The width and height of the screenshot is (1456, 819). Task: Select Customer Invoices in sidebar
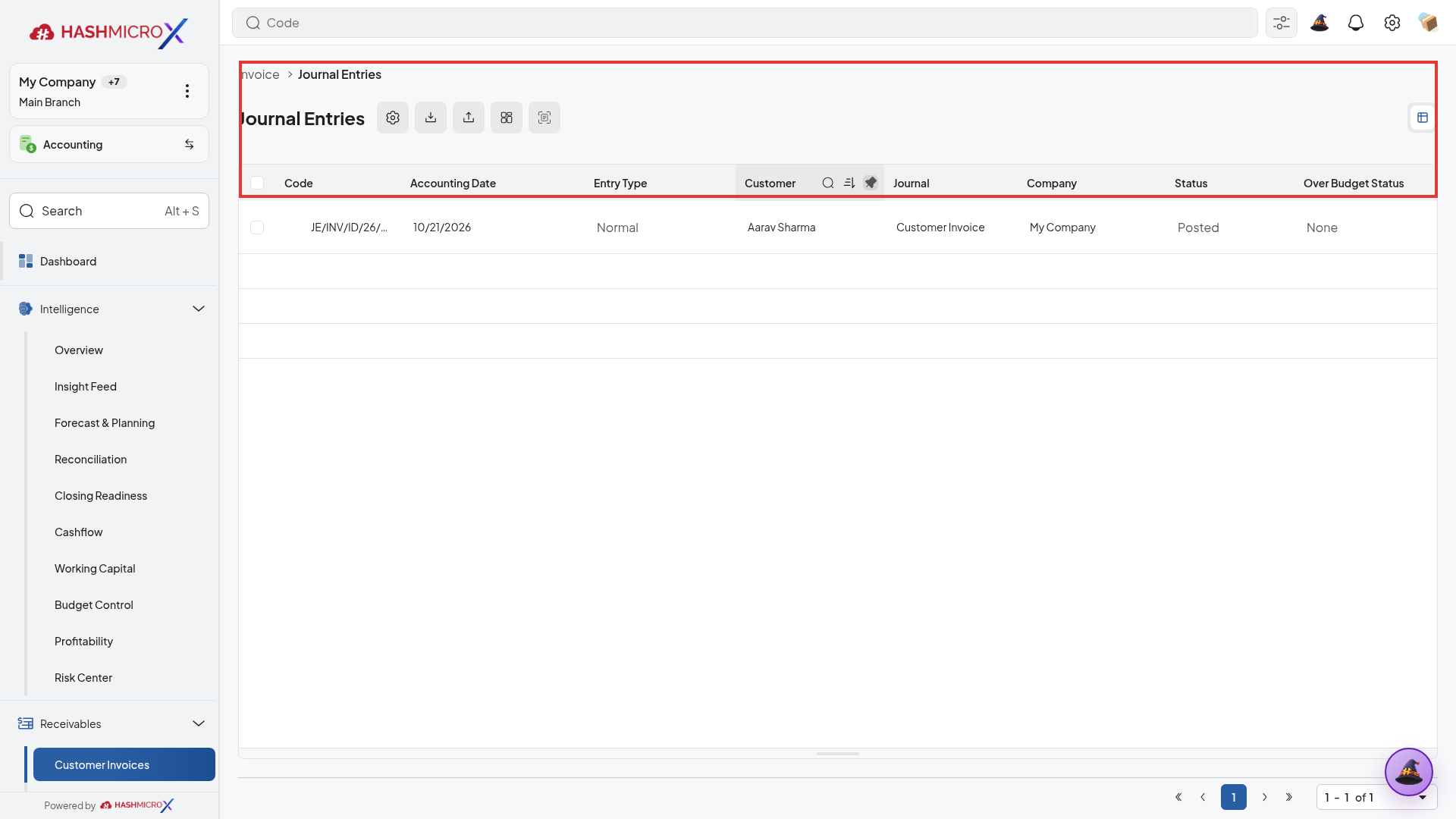(x=124, y=764)
